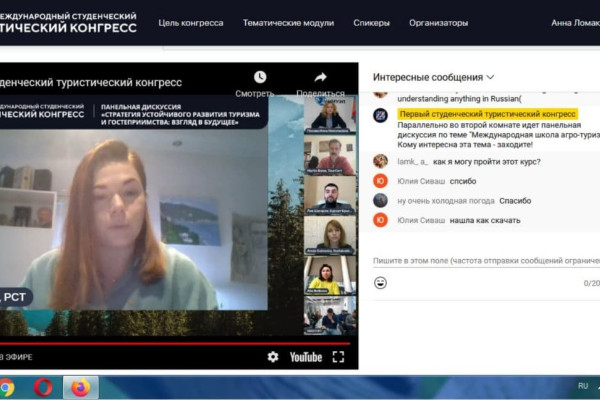Click the Share arrow icon

coord(320,77)
